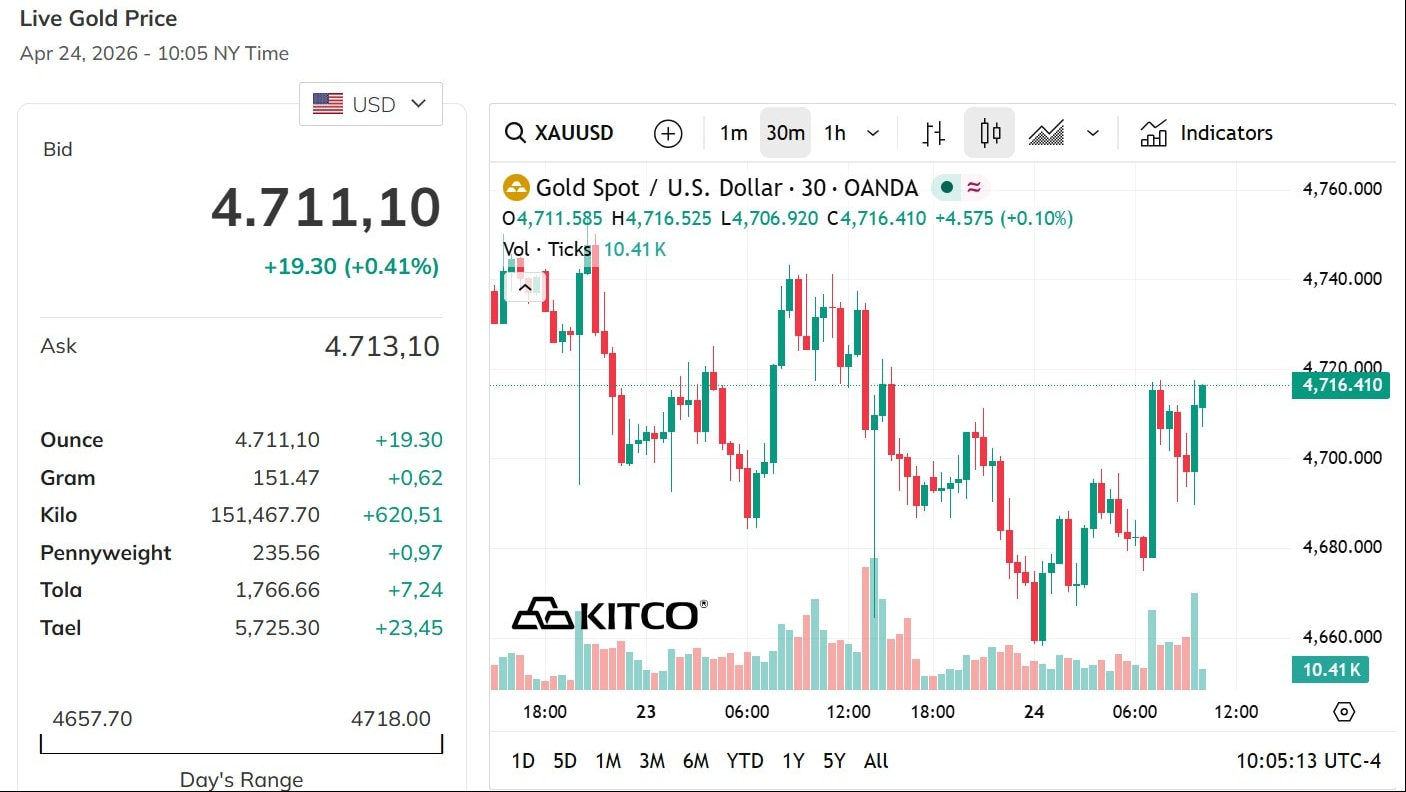Screen dimensions: 1406x792
Task: Toggle the 30m timeframe button
Action: point(785,133)
